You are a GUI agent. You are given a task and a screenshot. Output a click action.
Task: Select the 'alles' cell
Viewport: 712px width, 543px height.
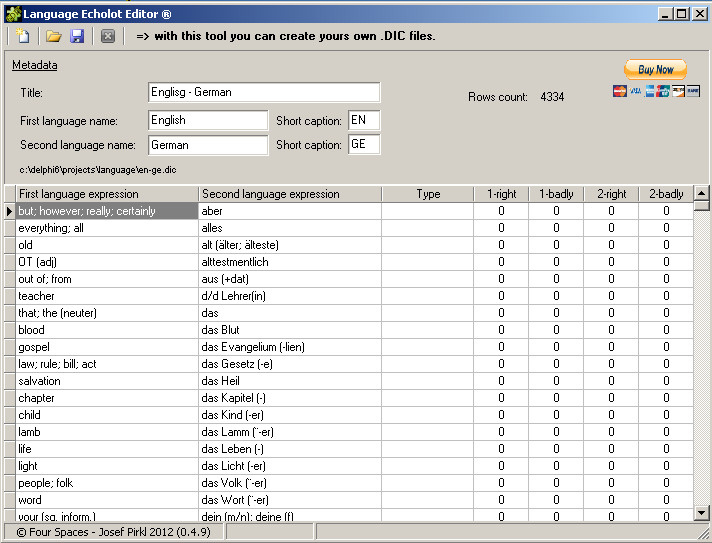tap(290, 228)
